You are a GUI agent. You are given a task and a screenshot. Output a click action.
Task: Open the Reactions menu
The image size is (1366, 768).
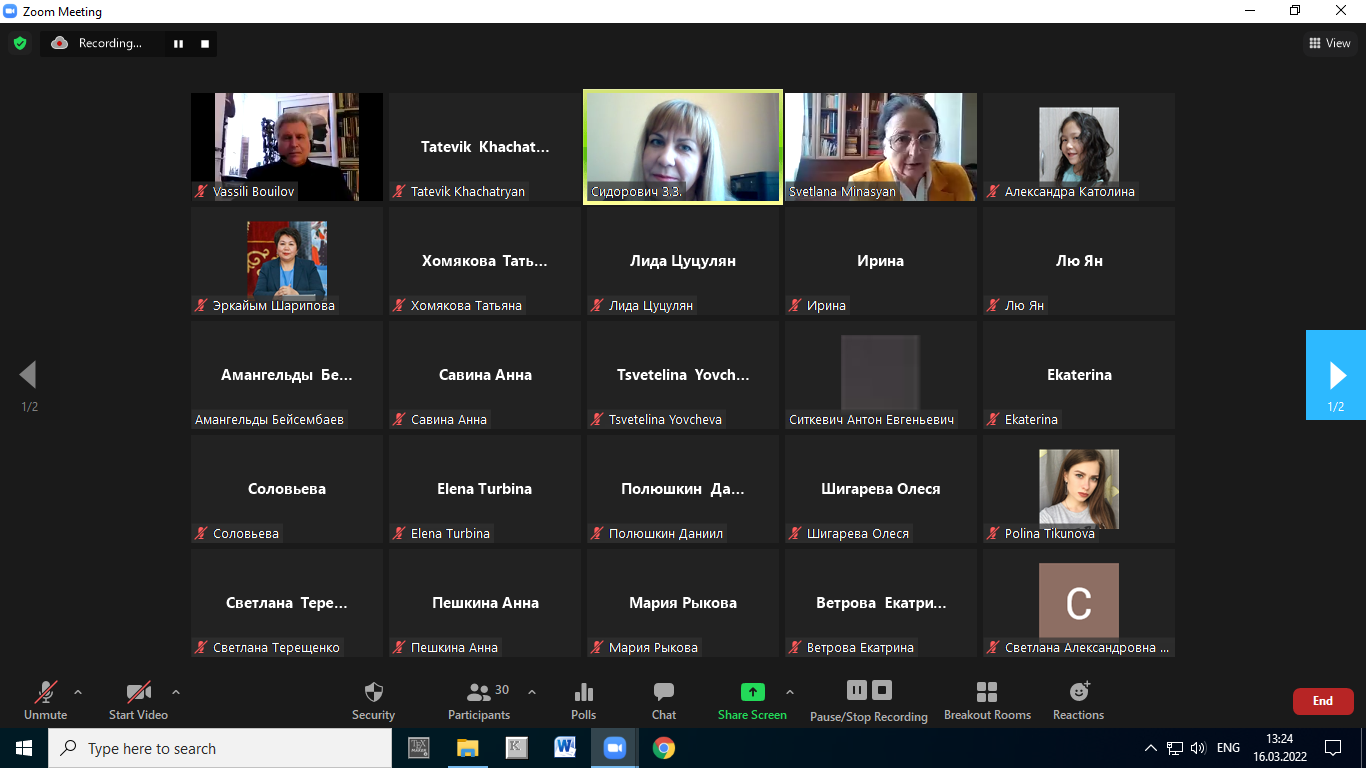(1078, 700)
